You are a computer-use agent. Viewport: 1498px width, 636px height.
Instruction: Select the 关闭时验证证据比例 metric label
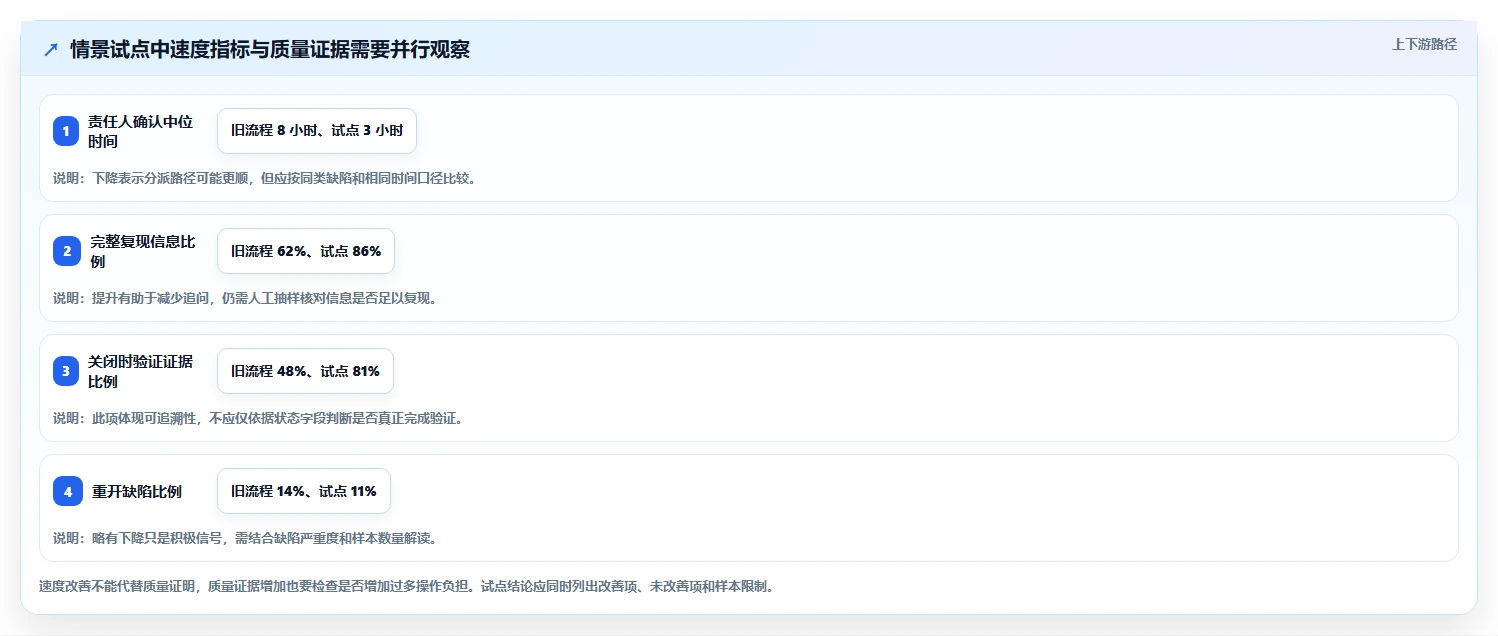[140, 371]
